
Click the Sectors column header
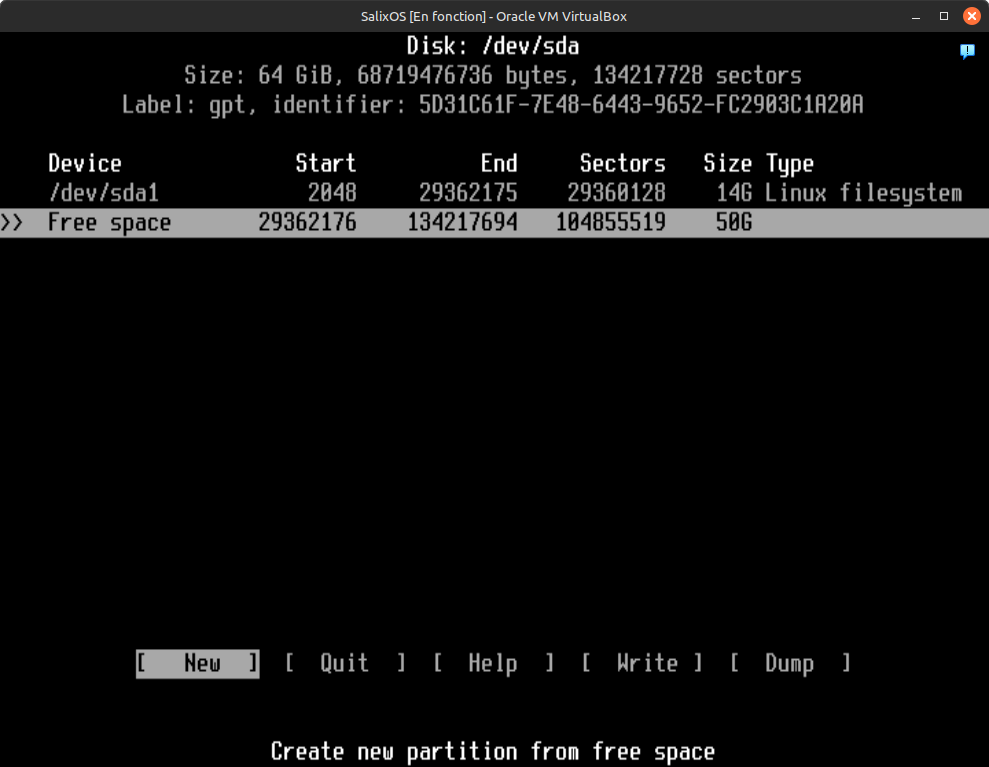[x=622, y=164]
